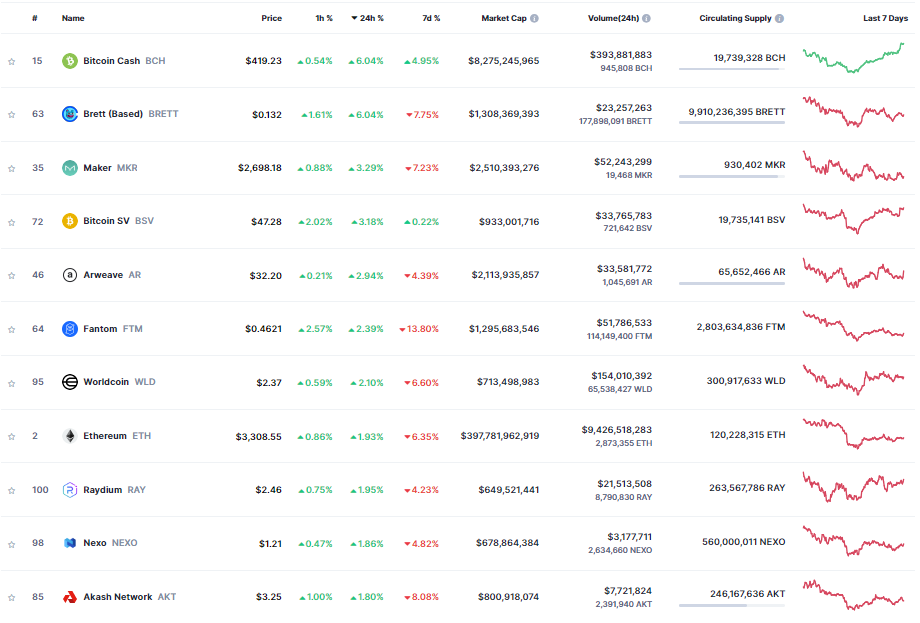Click the Raydium coin logo

pyautogui.click(x=70, y=490)
